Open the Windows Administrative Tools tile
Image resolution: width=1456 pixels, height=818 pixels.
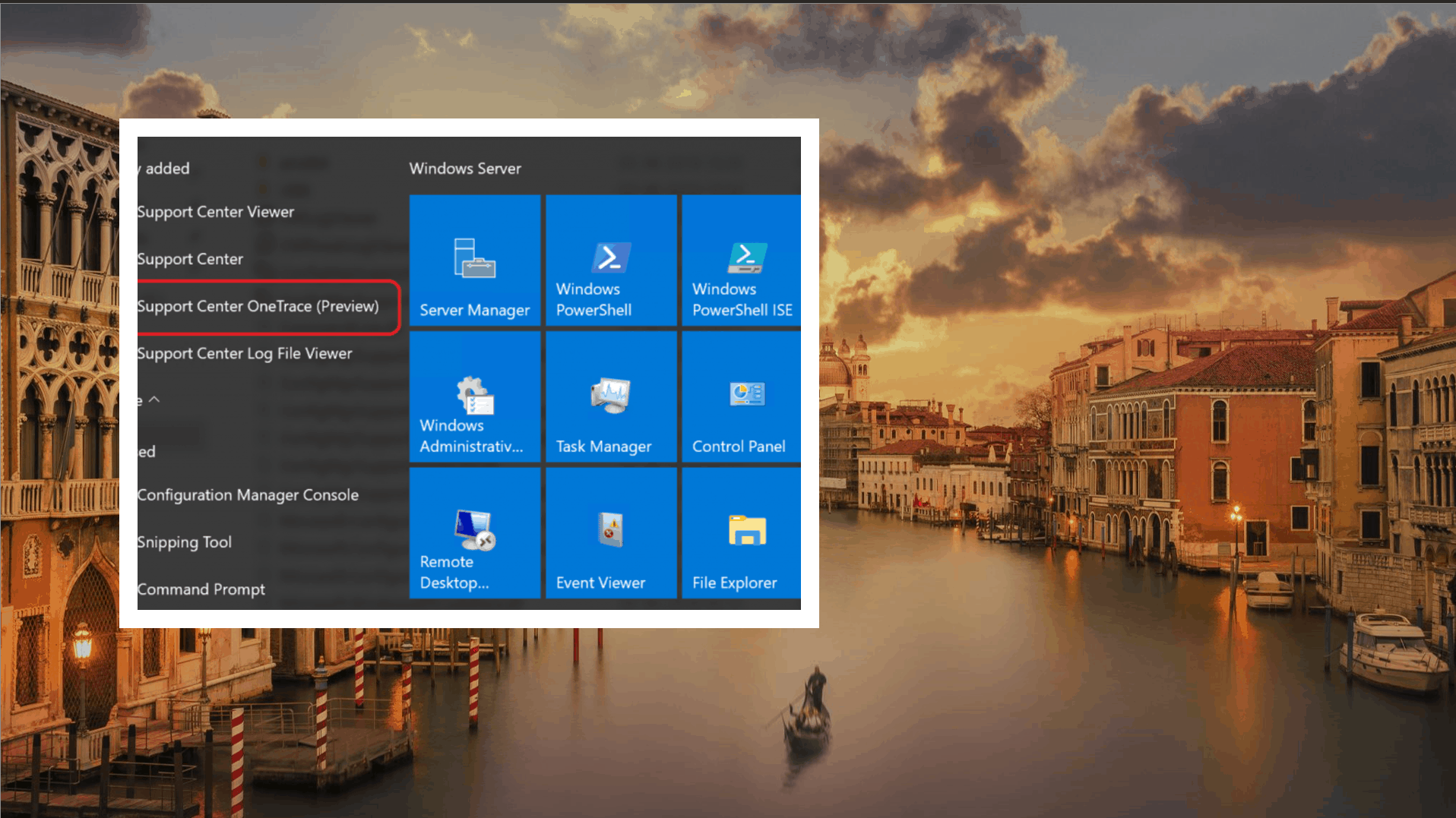(x=475, y=396)
